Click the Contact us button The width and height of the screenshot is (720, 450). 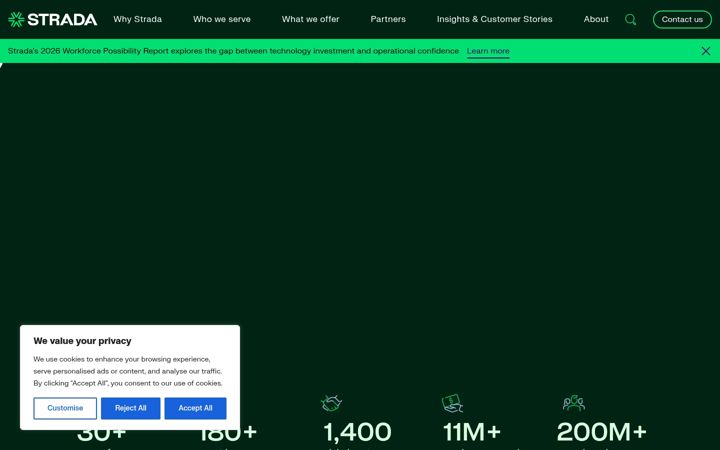(x=682, y=19)
